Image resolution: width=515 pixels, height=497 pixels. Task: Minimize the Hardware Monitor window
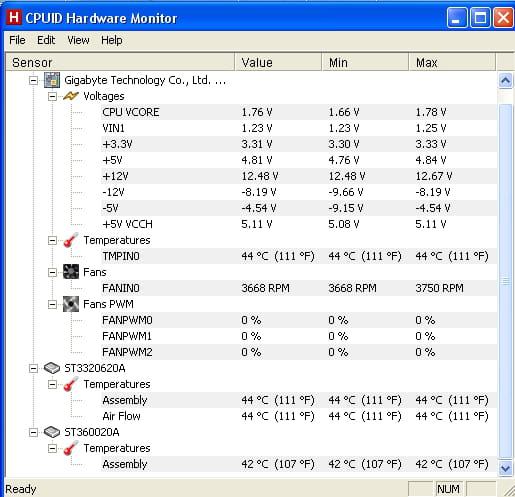pos(457,18)
